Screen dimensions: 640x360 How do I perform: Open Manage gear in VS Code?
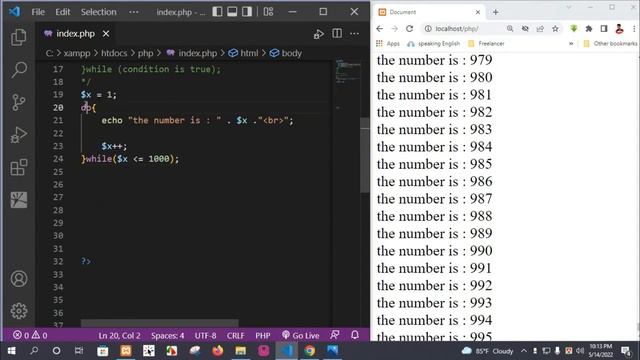19,311
